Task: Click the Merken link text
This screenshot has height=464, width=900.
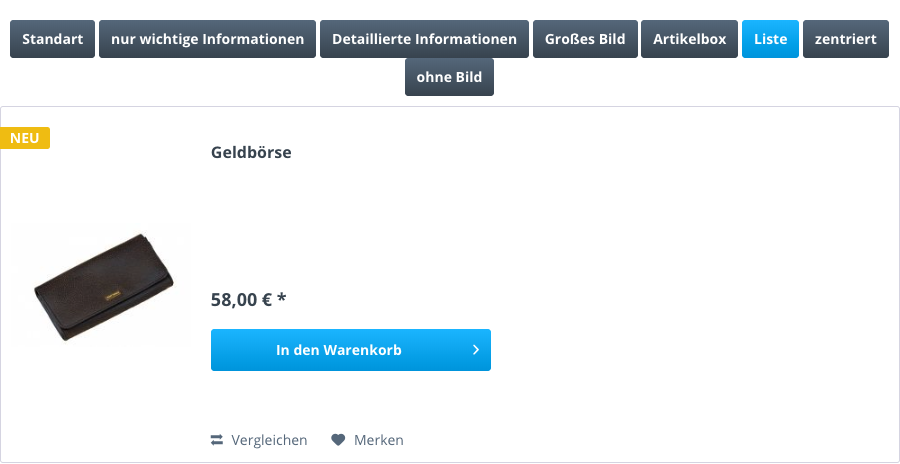Action: click(378, 440)
